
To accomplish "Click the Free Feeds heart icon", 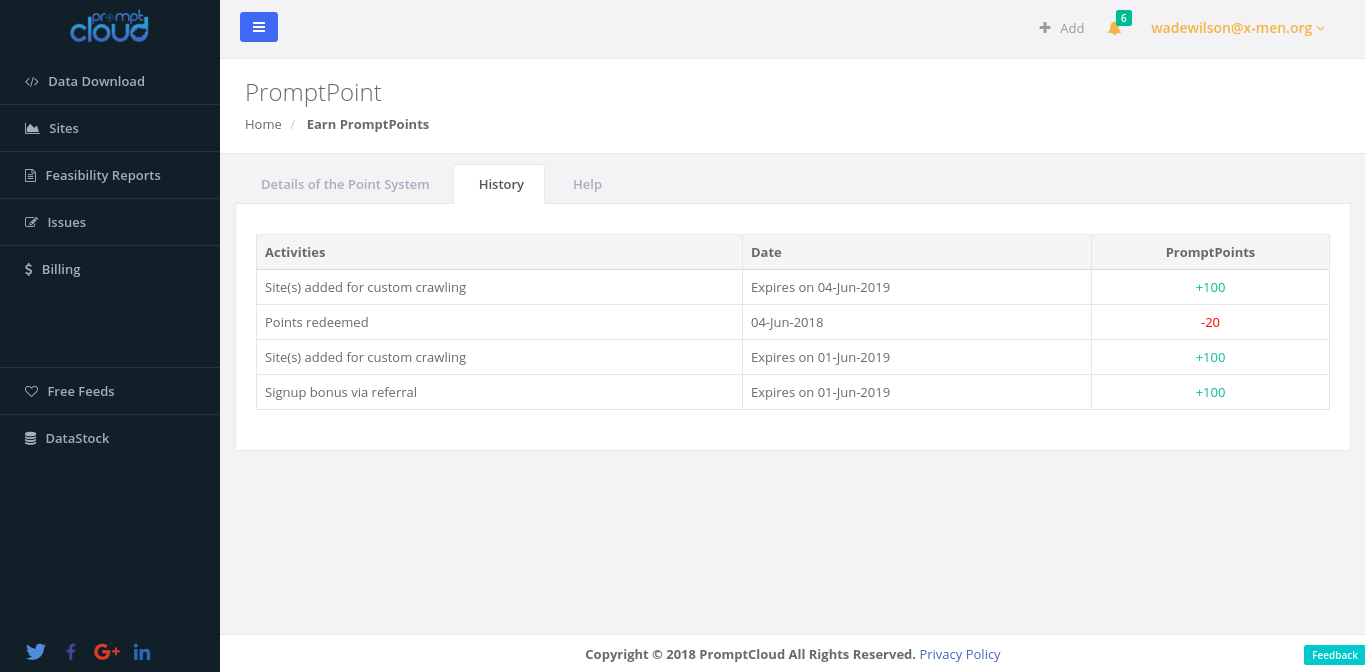I will pos(31,392).
